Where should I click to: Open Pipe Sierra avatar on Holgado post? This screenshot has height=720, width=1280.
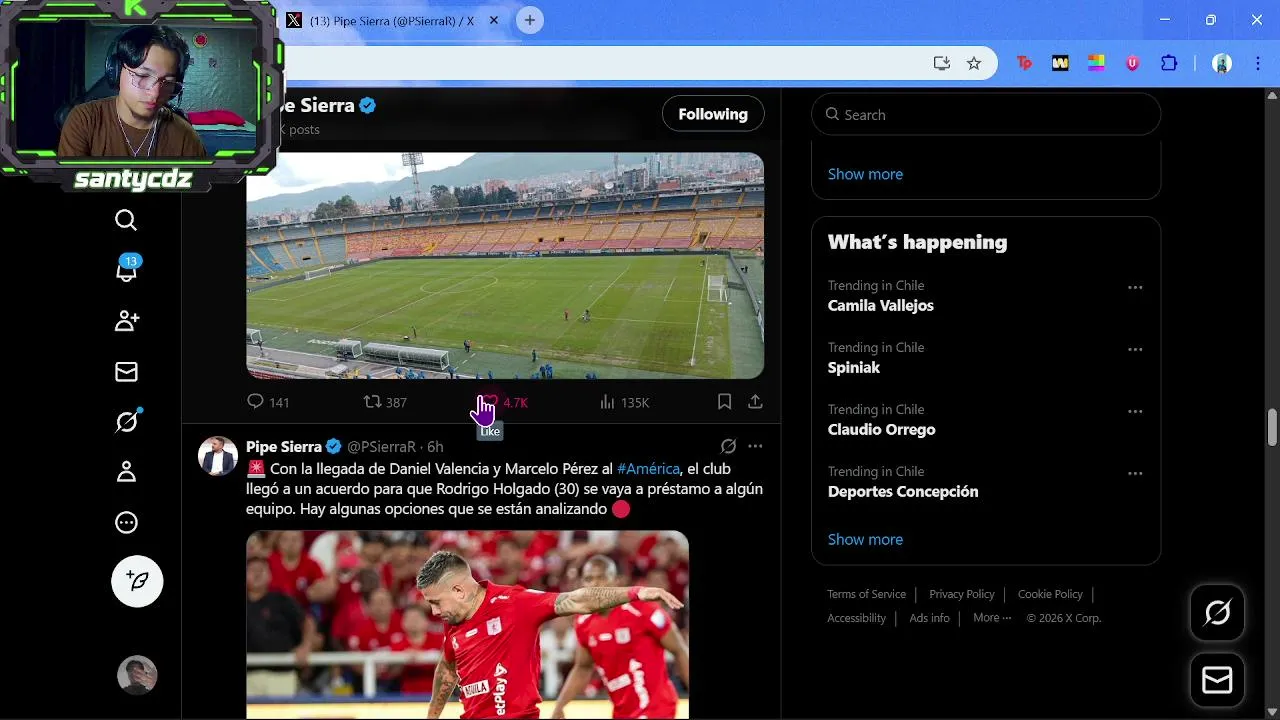click(x=218, y=456)
